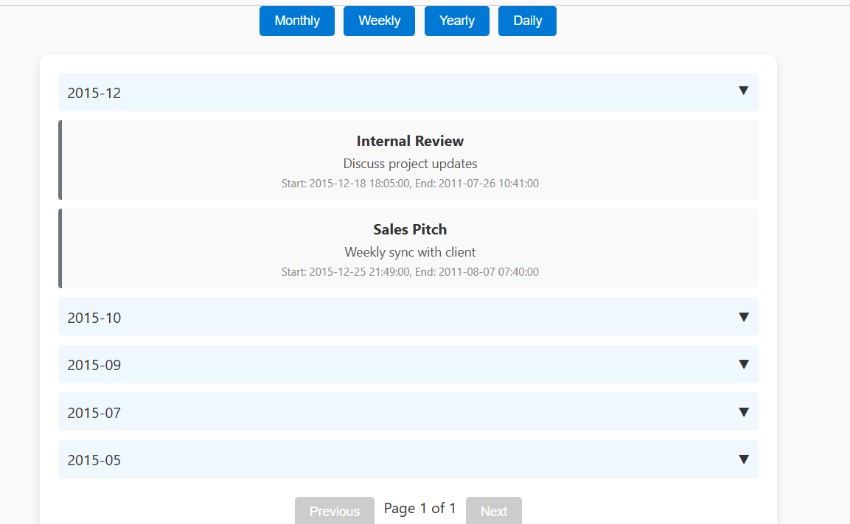Select the Sales Pitch event card

point(408,248)
